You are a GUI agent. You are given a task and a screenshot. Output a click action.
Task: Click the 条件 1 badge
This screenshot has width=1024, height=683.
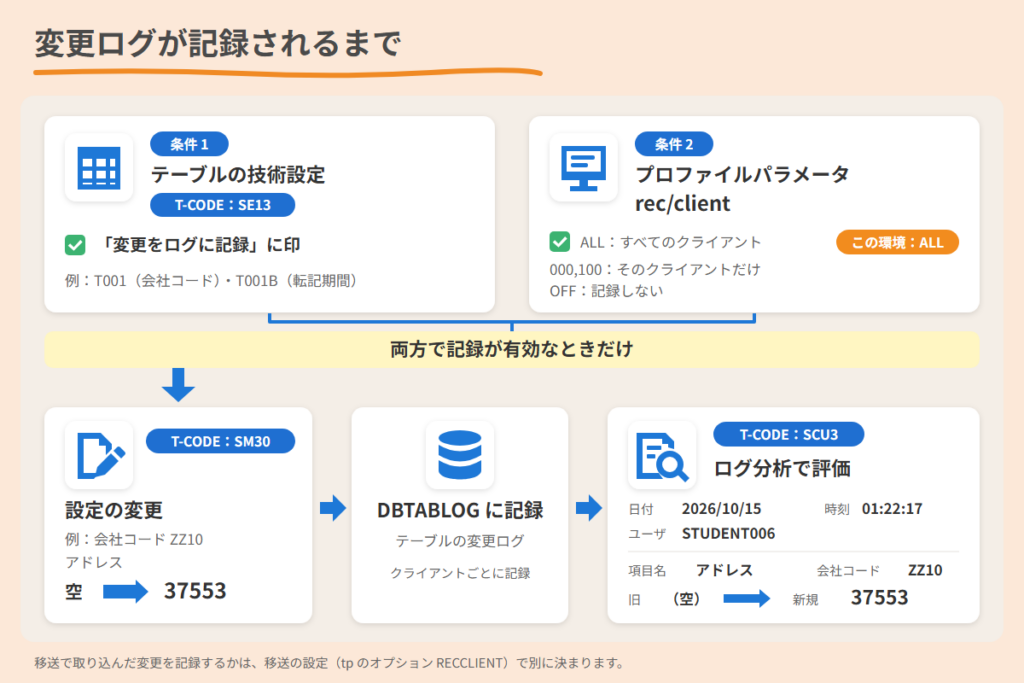(189, 144)
